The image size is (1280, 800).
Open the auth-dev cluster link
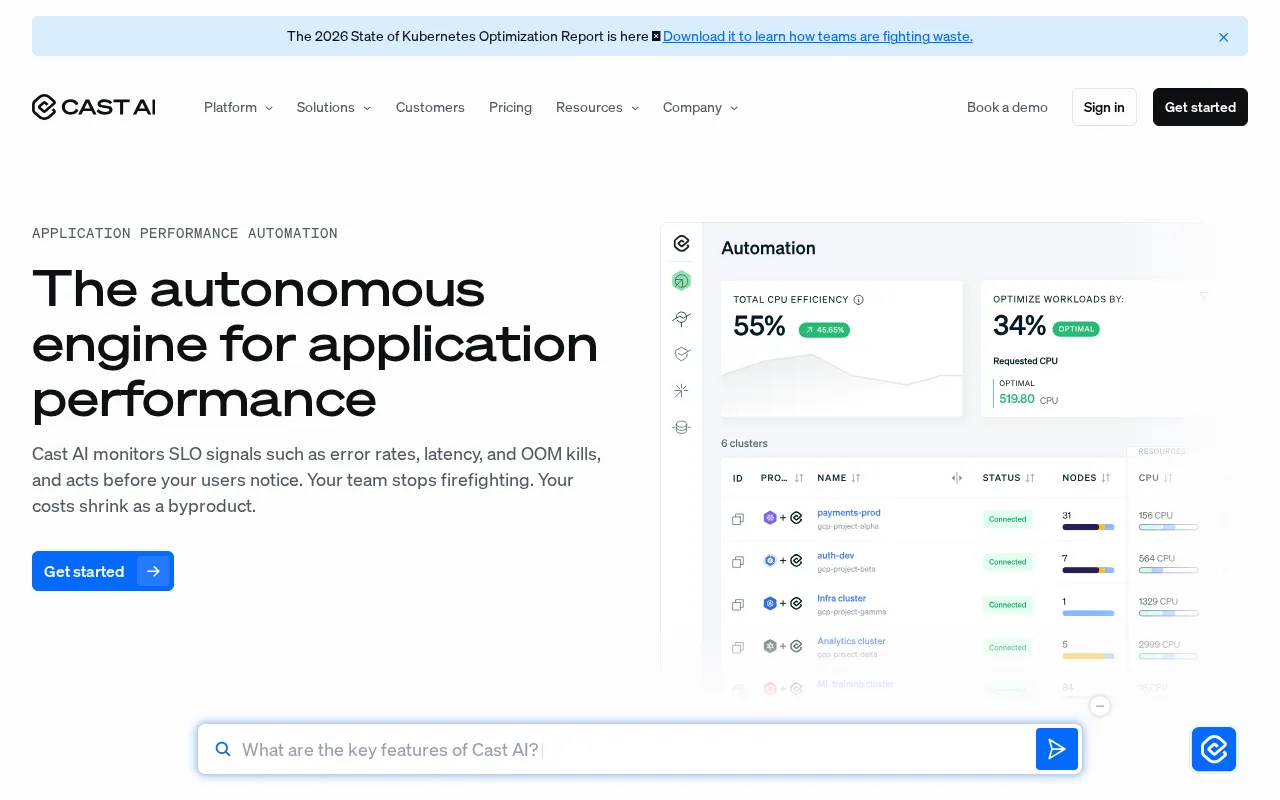[x=836, y=555]
